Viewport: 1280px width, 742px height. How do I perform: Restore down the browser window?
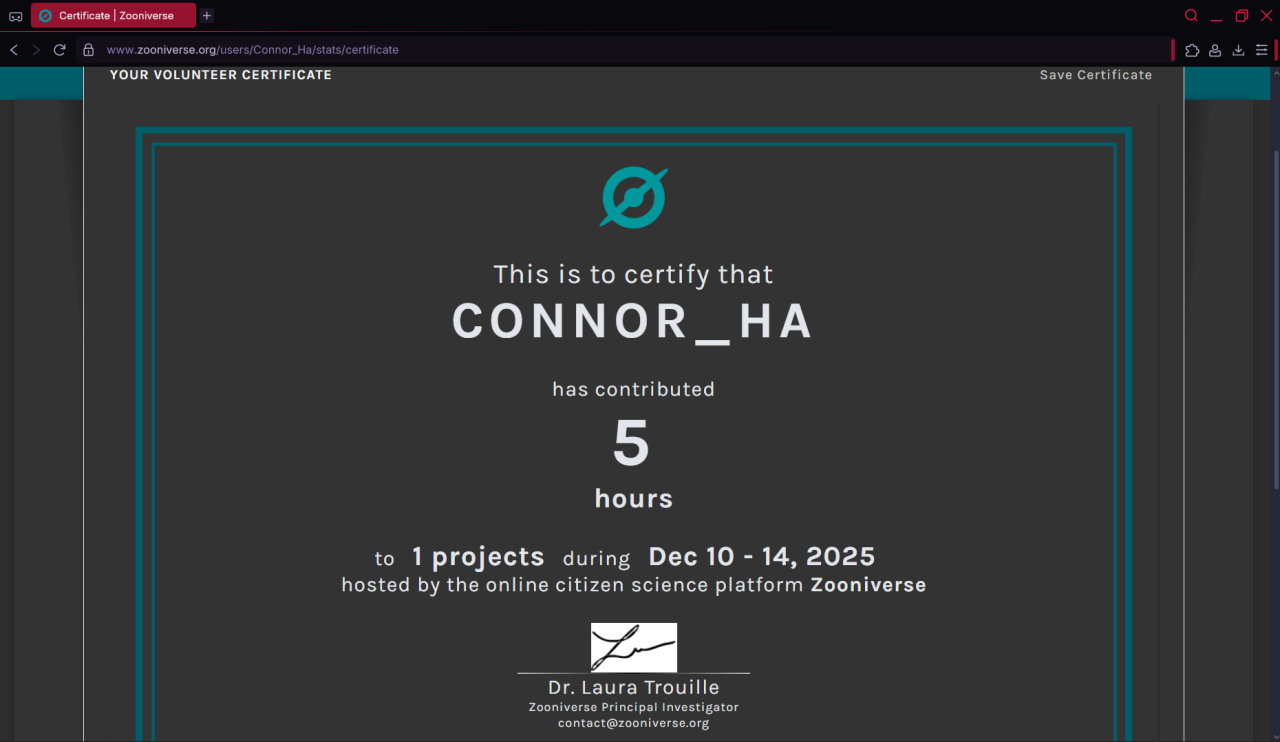point(1242,16)
